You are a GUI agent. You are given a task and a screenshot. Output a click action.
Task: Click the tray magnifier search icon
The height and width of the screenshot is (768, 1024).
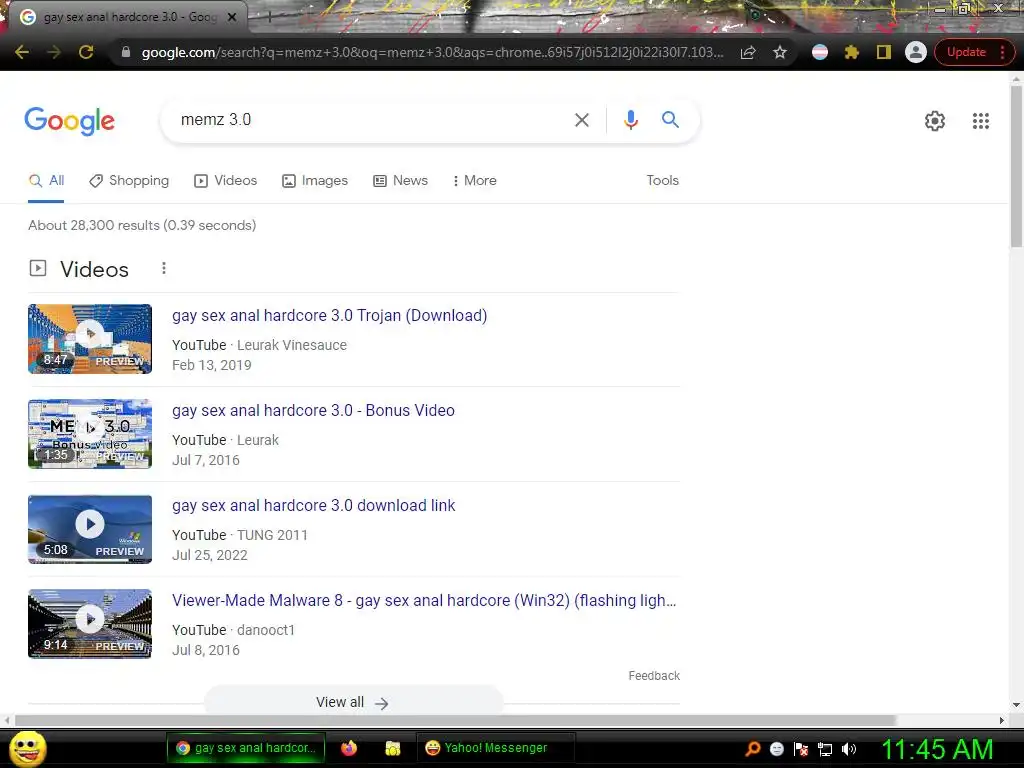pyautogui.click(x=753, y=749)
